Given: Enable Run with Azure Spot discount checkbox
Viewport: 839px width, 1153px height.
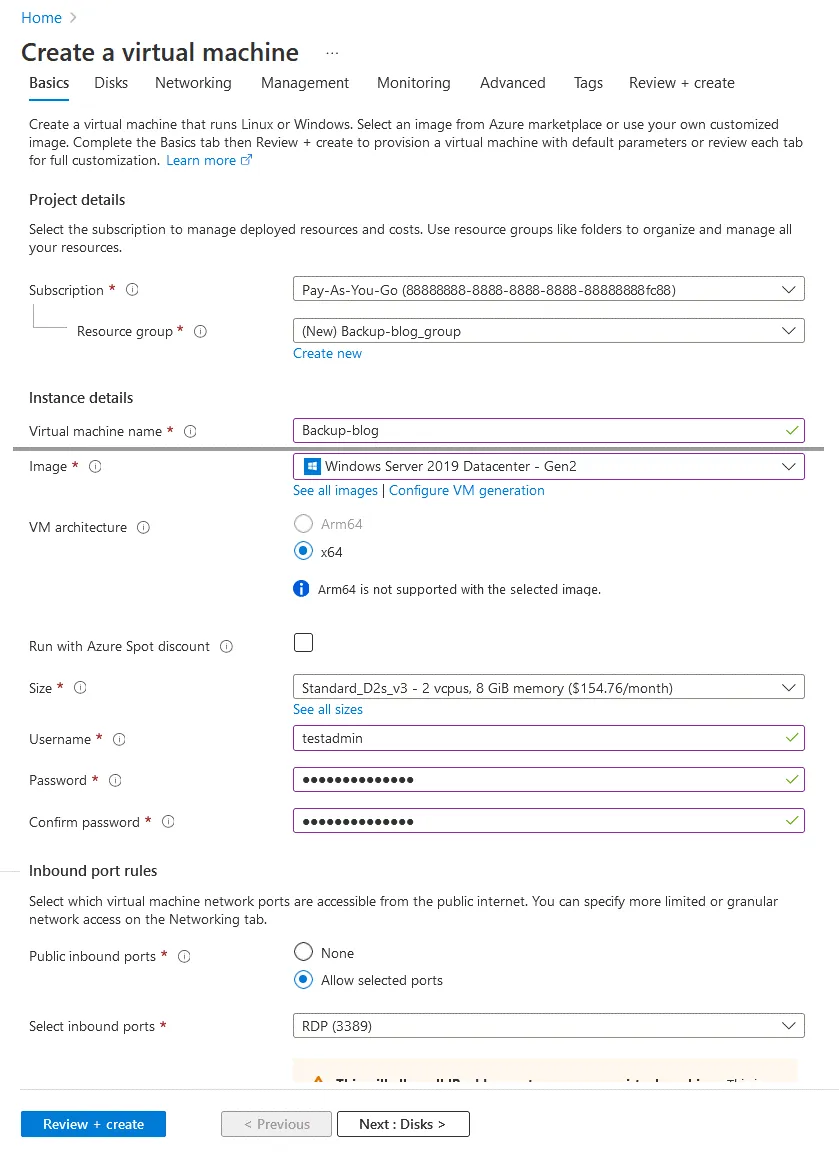Looking at the screenshot, I should tap(303, 643).
